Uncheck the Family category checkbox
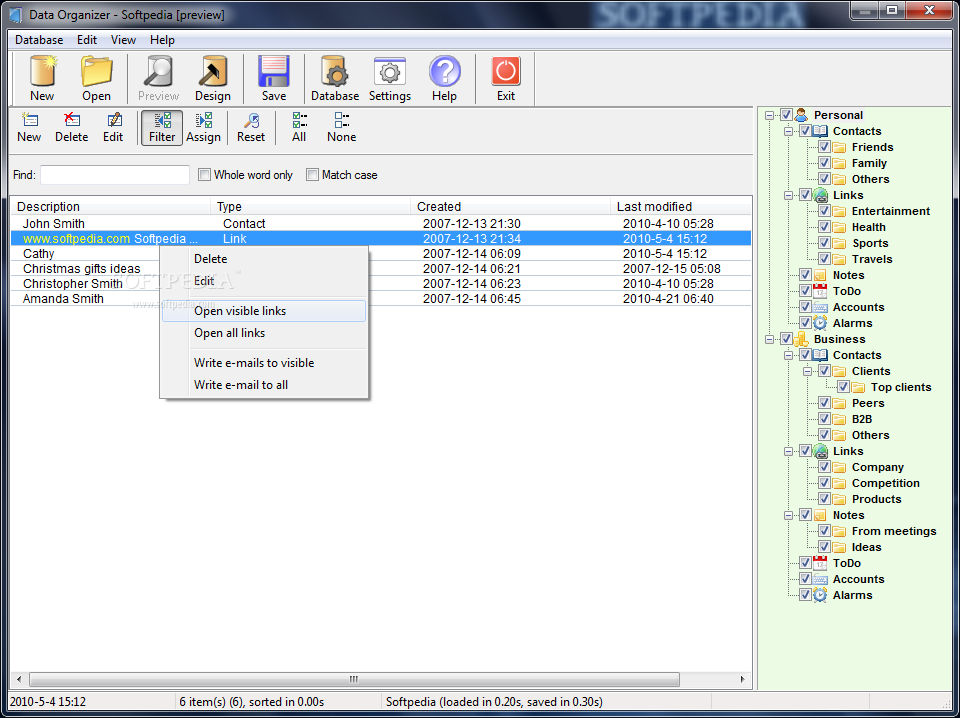 pos(824,163)
